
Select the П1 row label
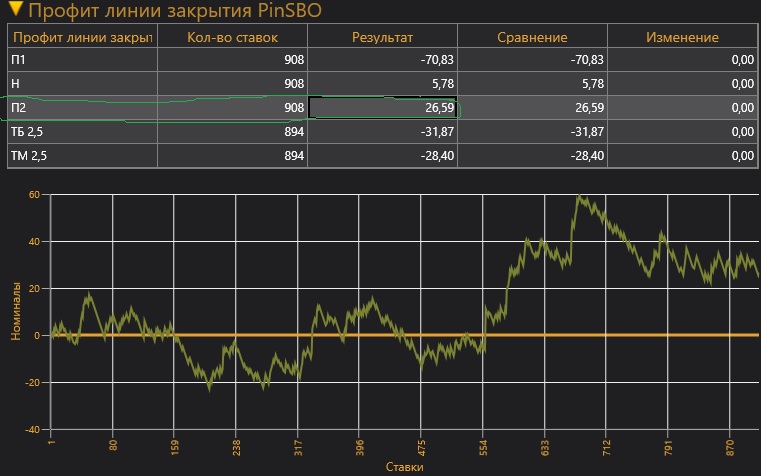20,61
